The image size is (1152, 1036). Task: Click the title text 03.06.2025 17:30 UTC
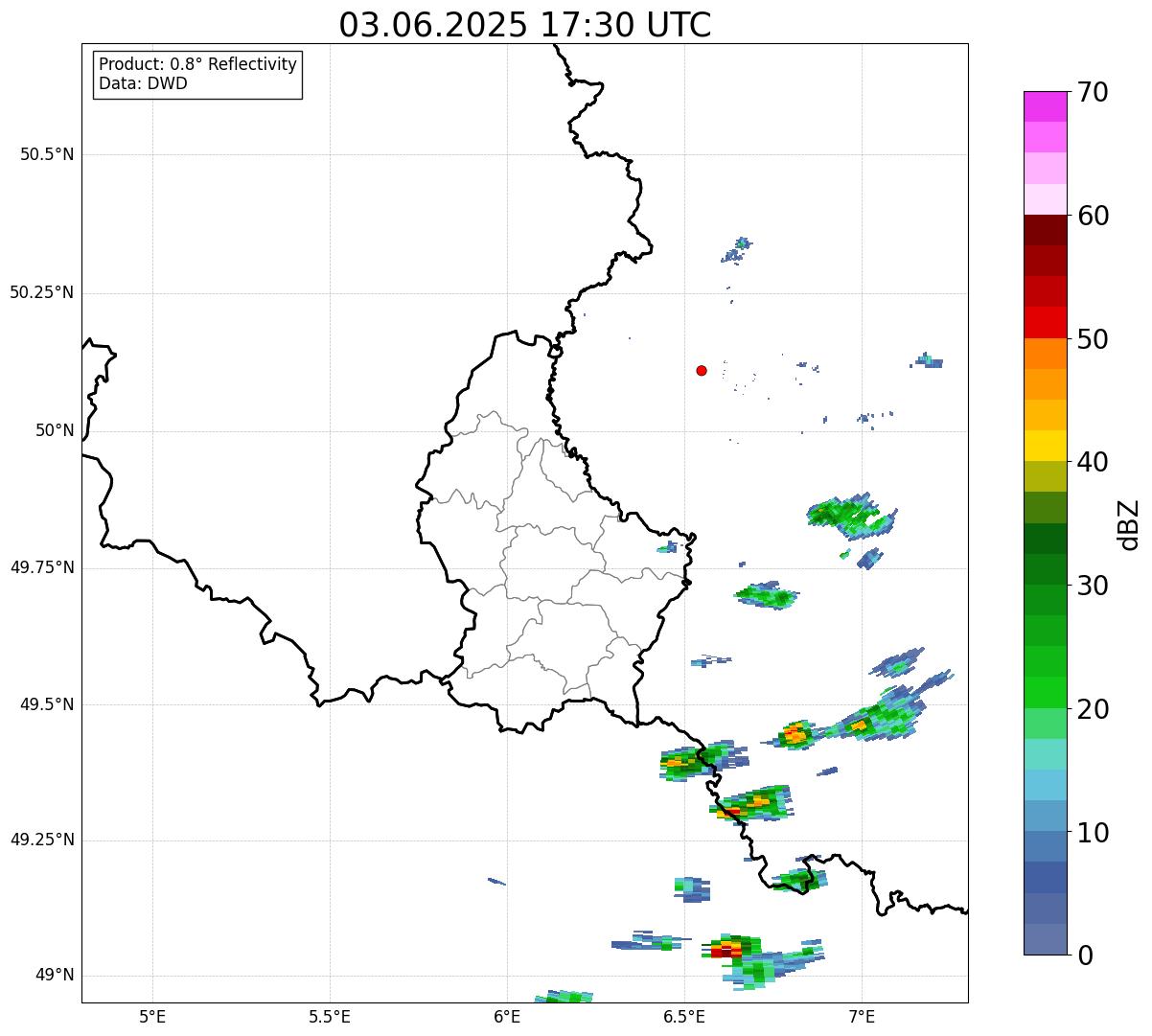[x=525, y=25]
